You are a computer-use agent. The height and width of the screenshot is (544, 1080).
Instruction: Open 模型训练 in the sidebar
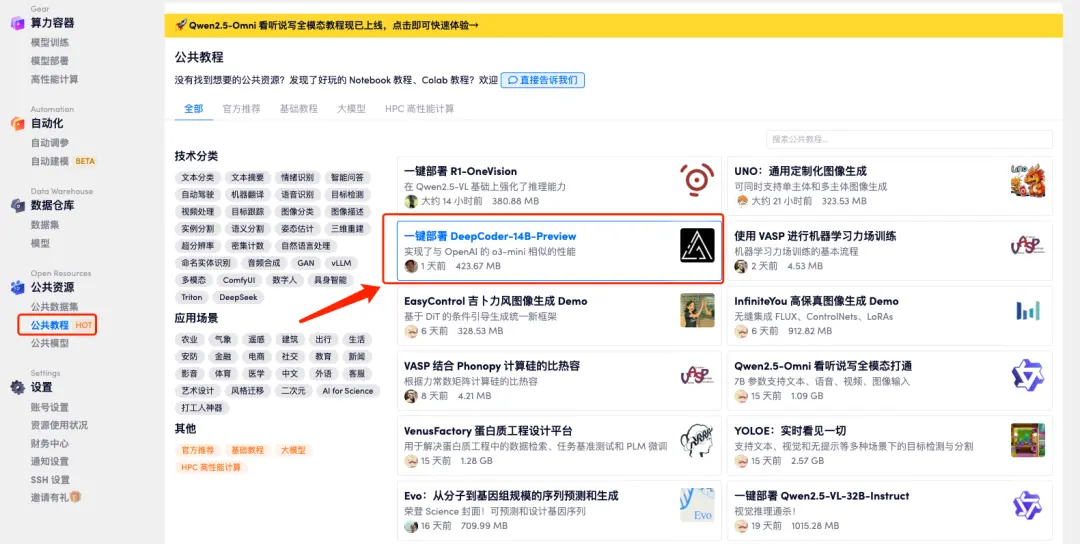click(50, 43)
